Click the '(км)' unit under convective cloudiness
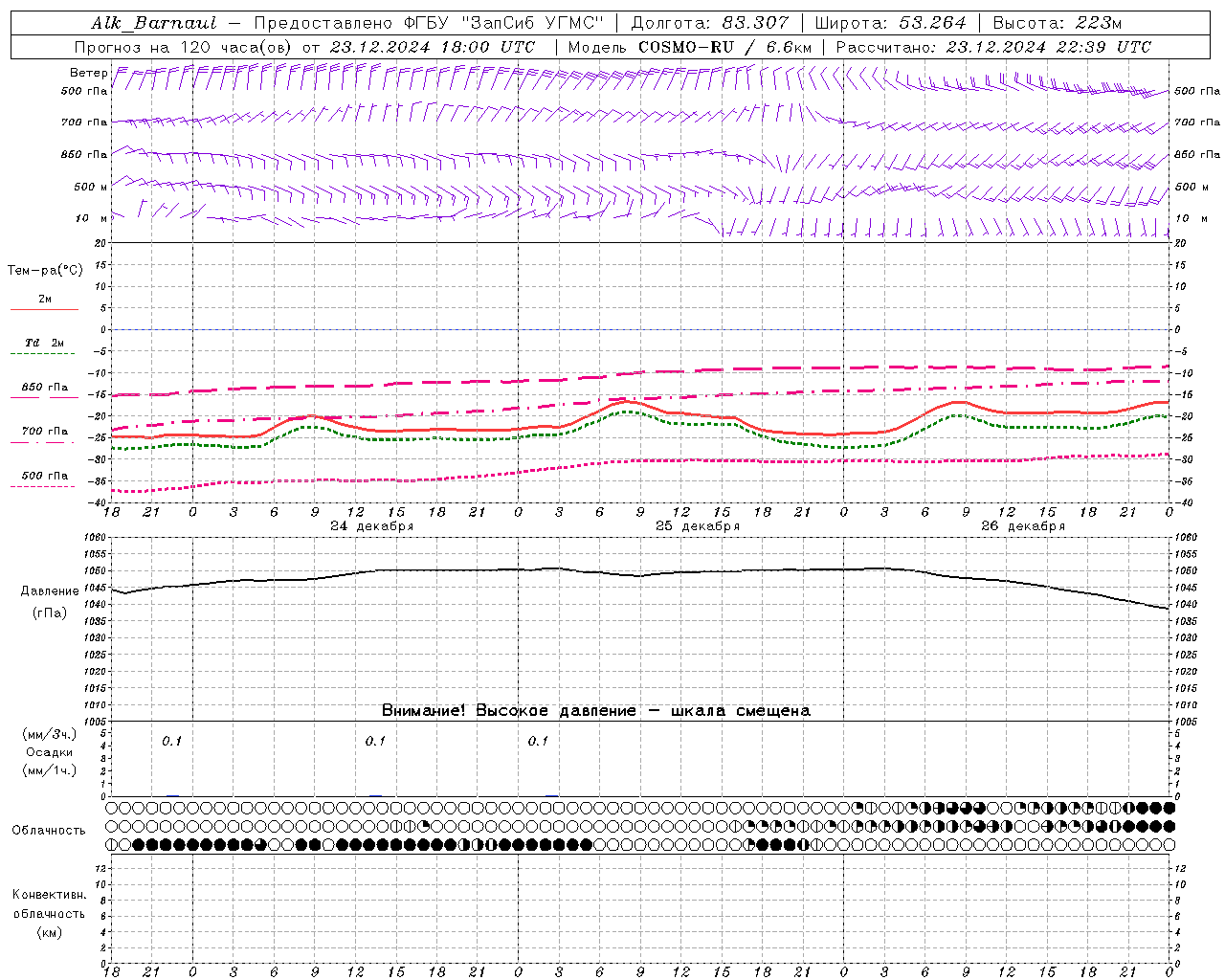 point(49,932)
